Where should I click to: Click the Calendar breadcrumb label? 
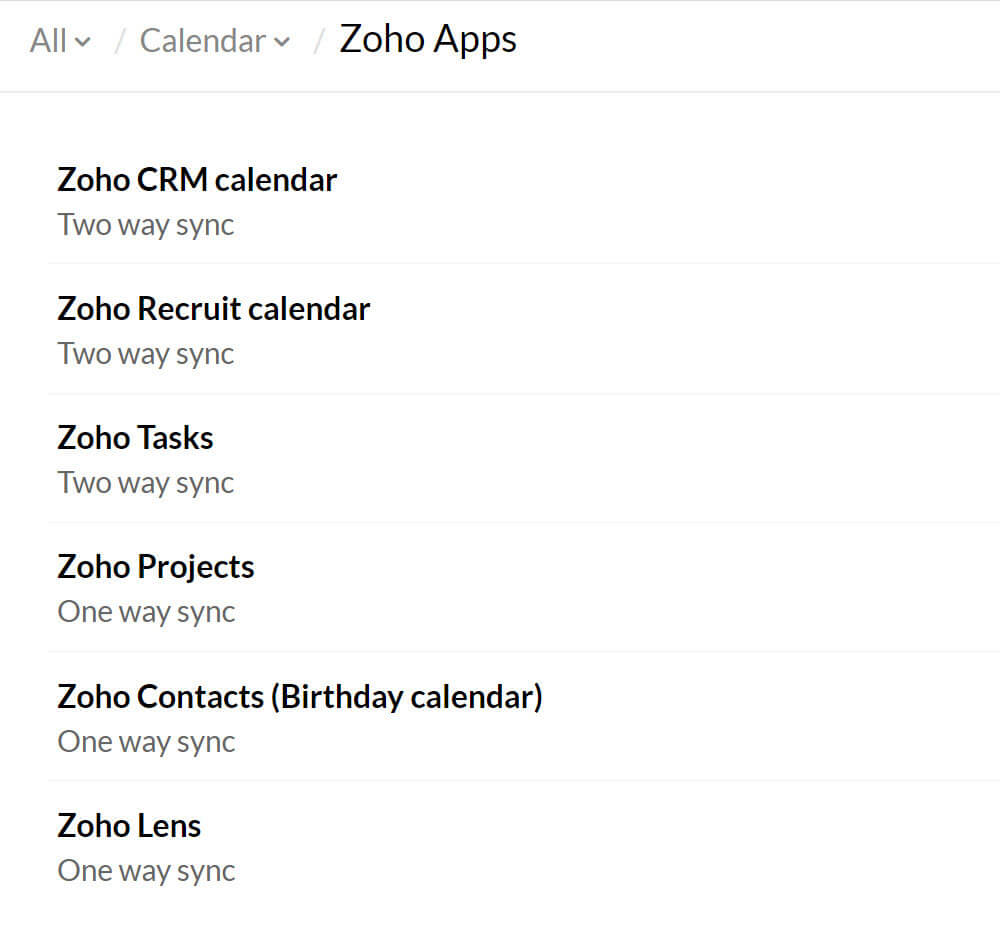203,41
